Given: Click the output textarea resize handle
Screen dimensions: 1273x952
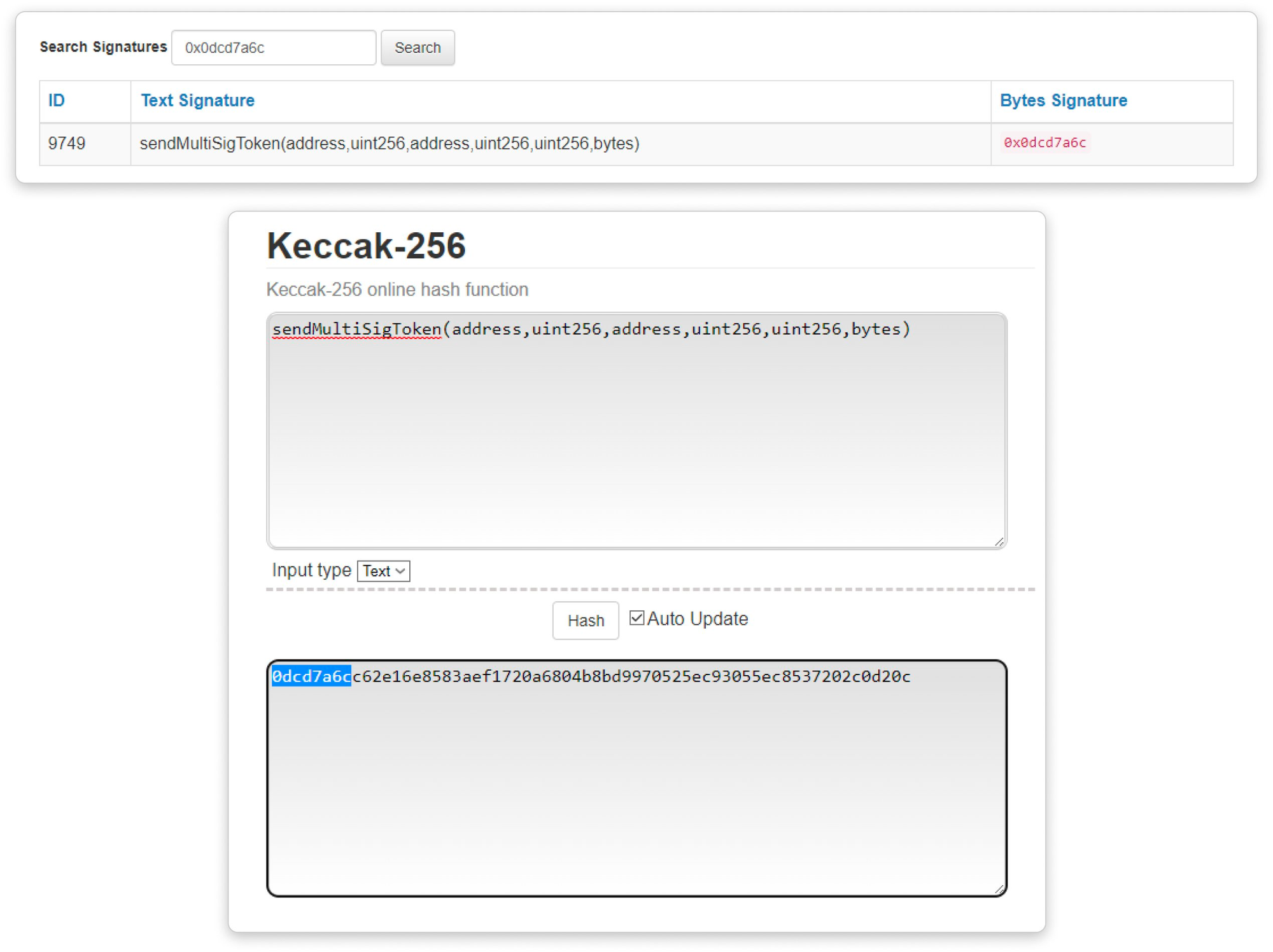Looking at the screenshot, I should [x=999, y=889].
